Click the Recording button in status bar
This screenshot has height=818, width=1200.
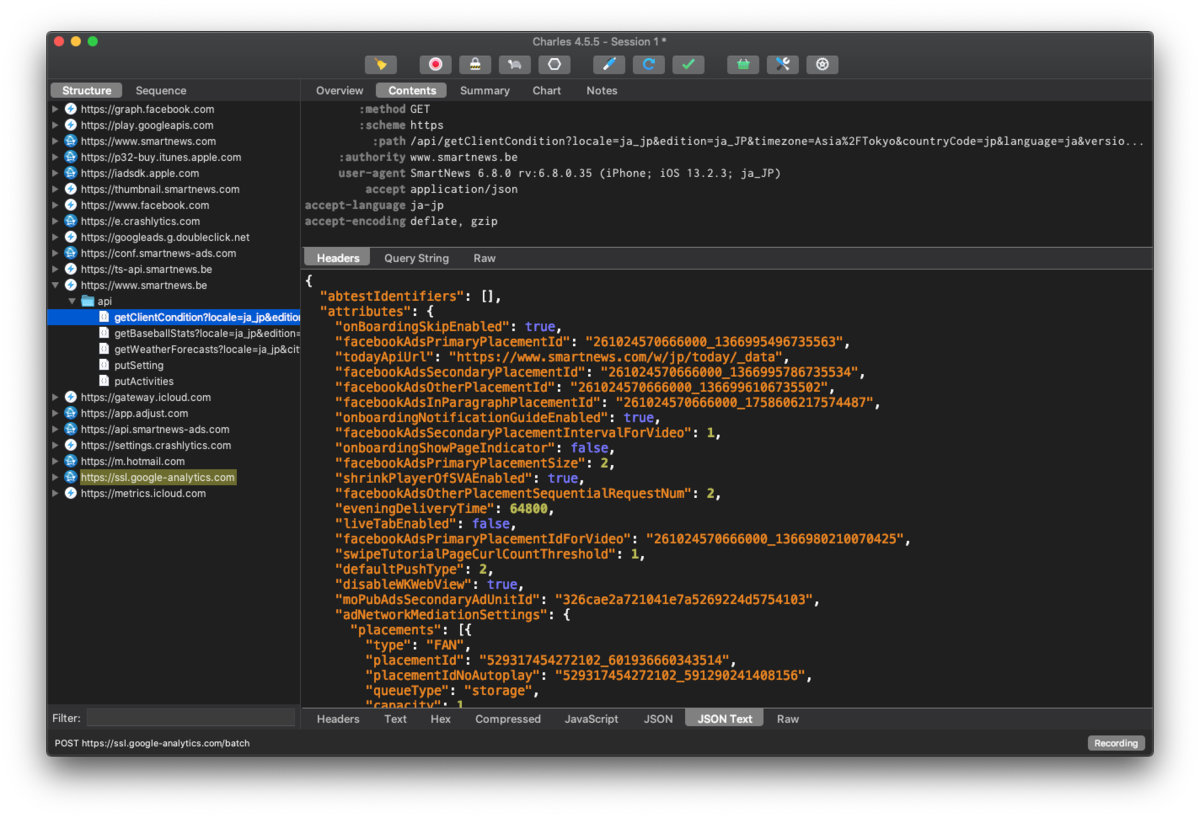click(x=1116, y=743)
